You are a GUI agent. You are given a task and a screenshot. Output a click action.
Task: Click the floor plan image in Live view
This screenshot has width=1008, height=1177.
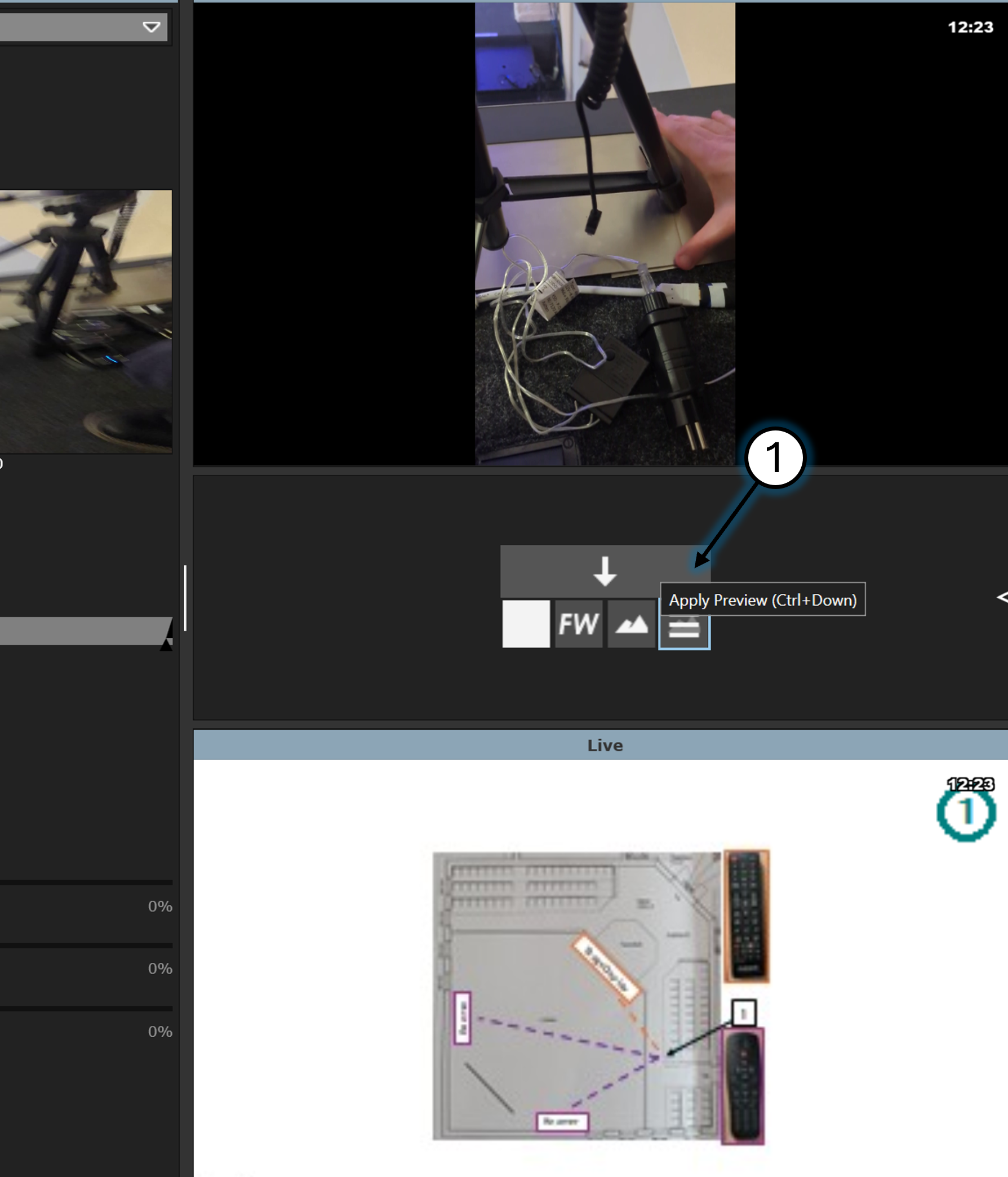tap(576, 995)
